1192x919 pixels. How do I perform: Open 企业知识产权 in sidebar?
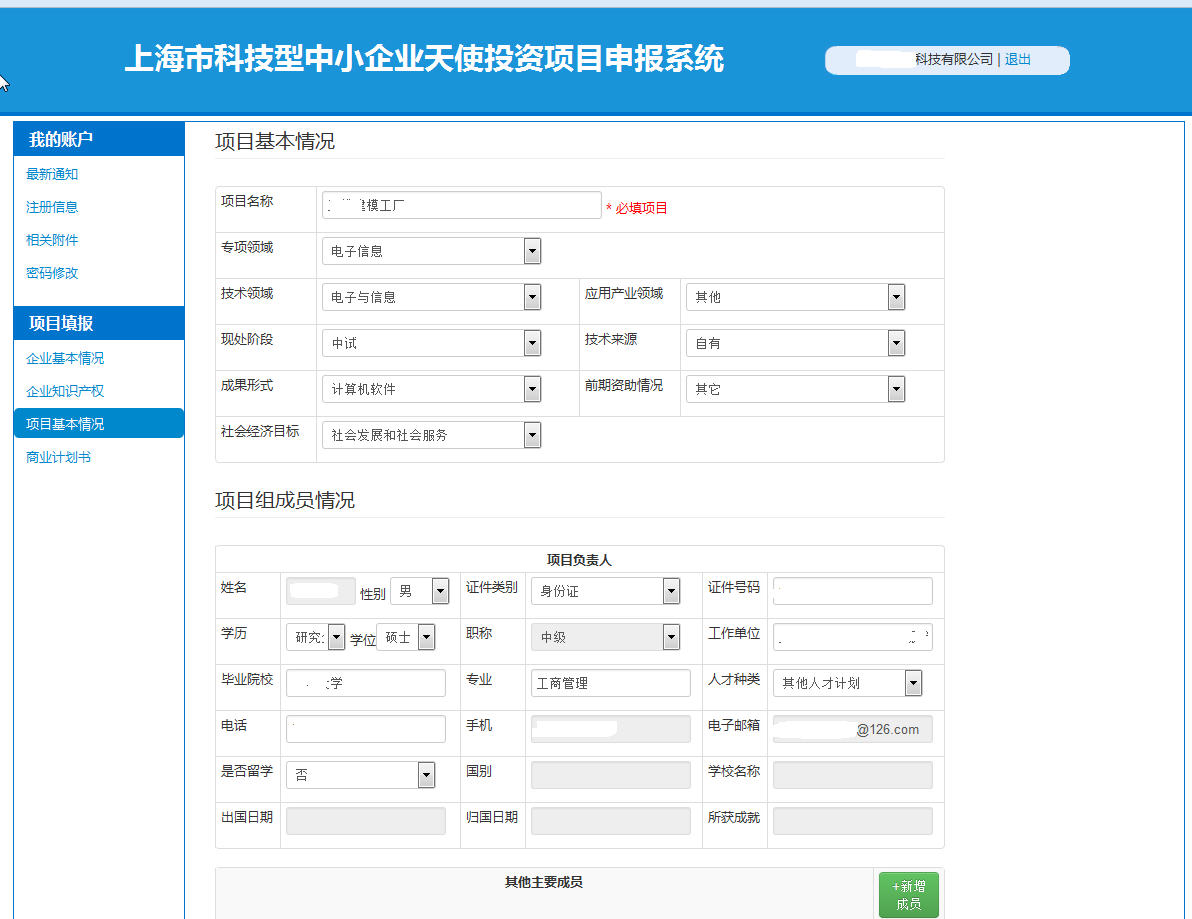point(65,391)
